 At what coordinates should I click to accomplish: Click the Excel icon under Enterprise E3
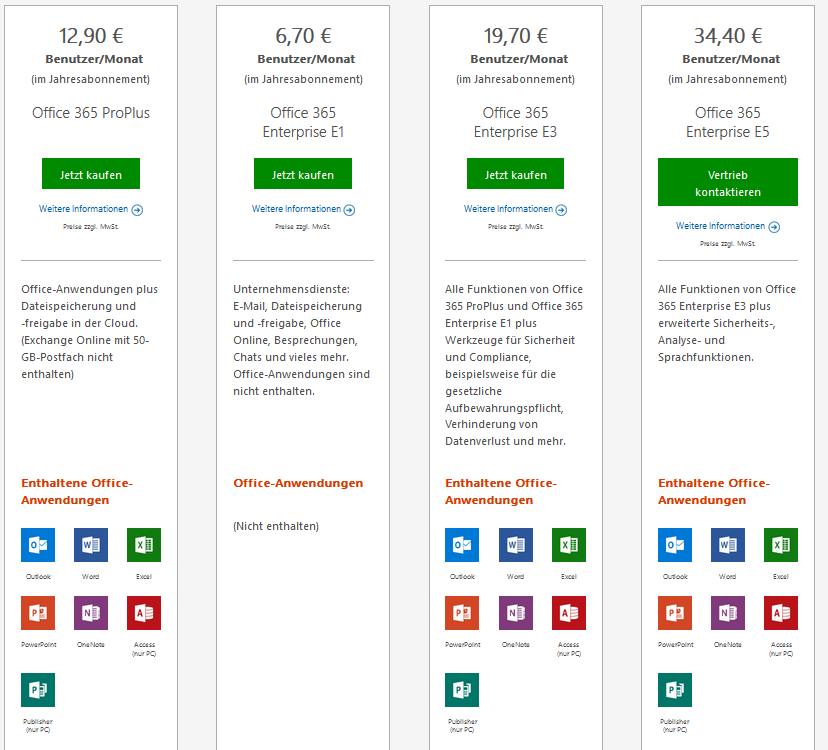569,545
